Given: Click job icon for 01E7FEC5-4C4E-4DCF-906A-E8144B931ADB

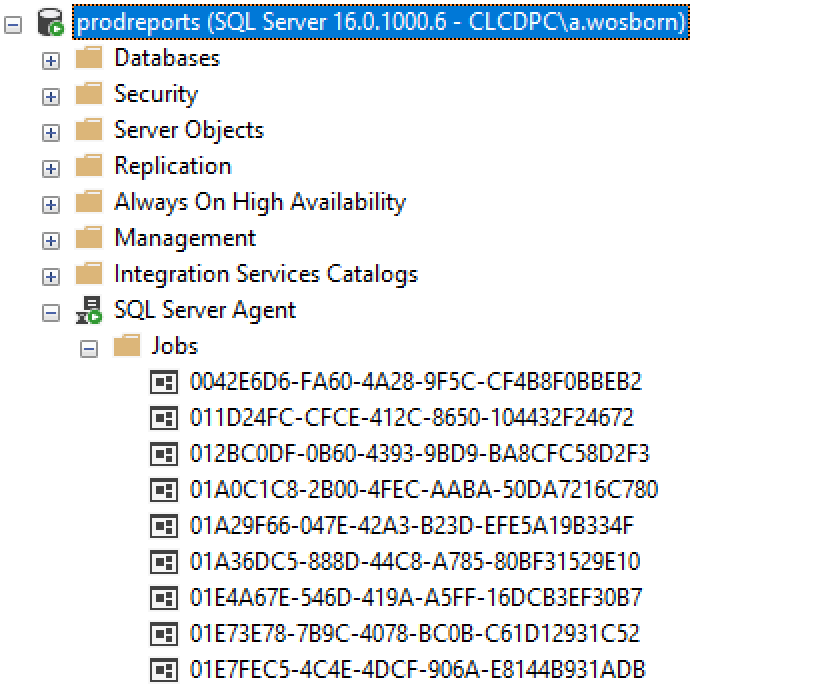Looking at the screenshot, I should click(x=163, y=670).
